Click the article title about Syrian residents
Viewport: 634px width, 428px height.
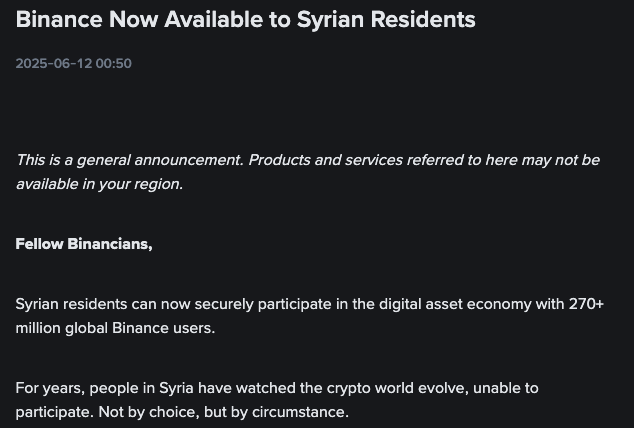click(245, 19)
